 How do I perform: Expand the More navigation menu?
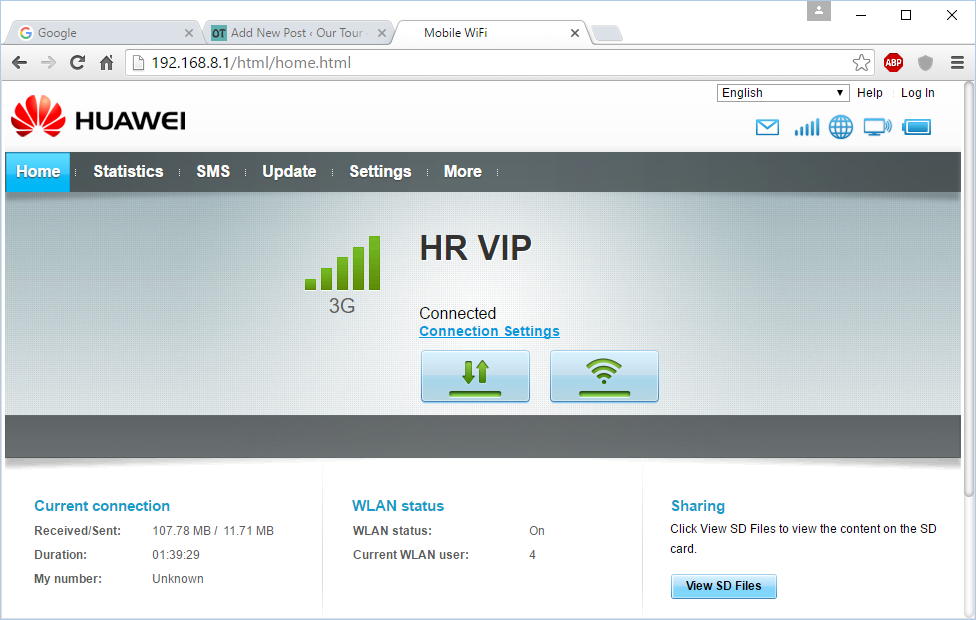462,171
